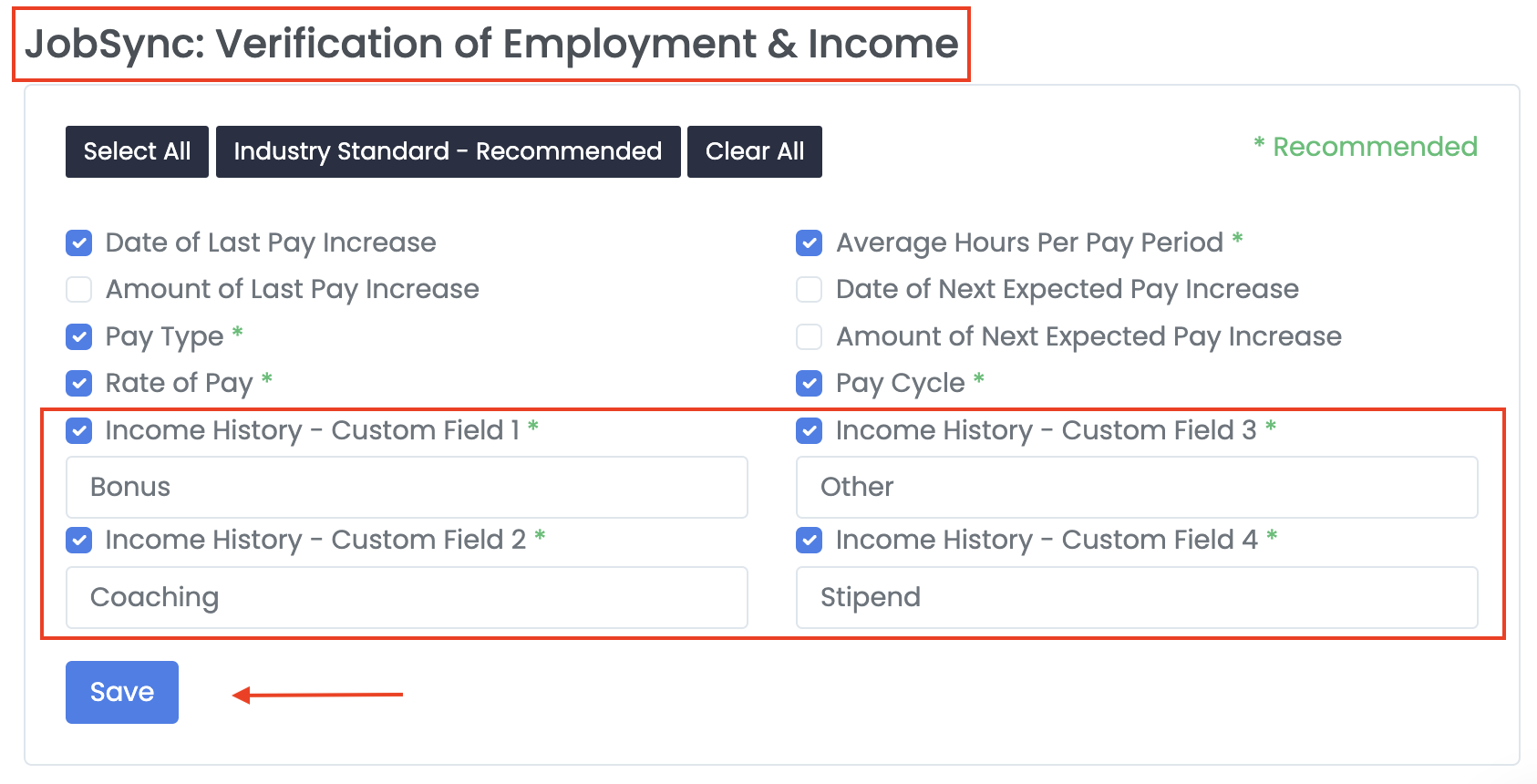Uncheck Average Hours Per Pay Period

[x=810, y=243]
